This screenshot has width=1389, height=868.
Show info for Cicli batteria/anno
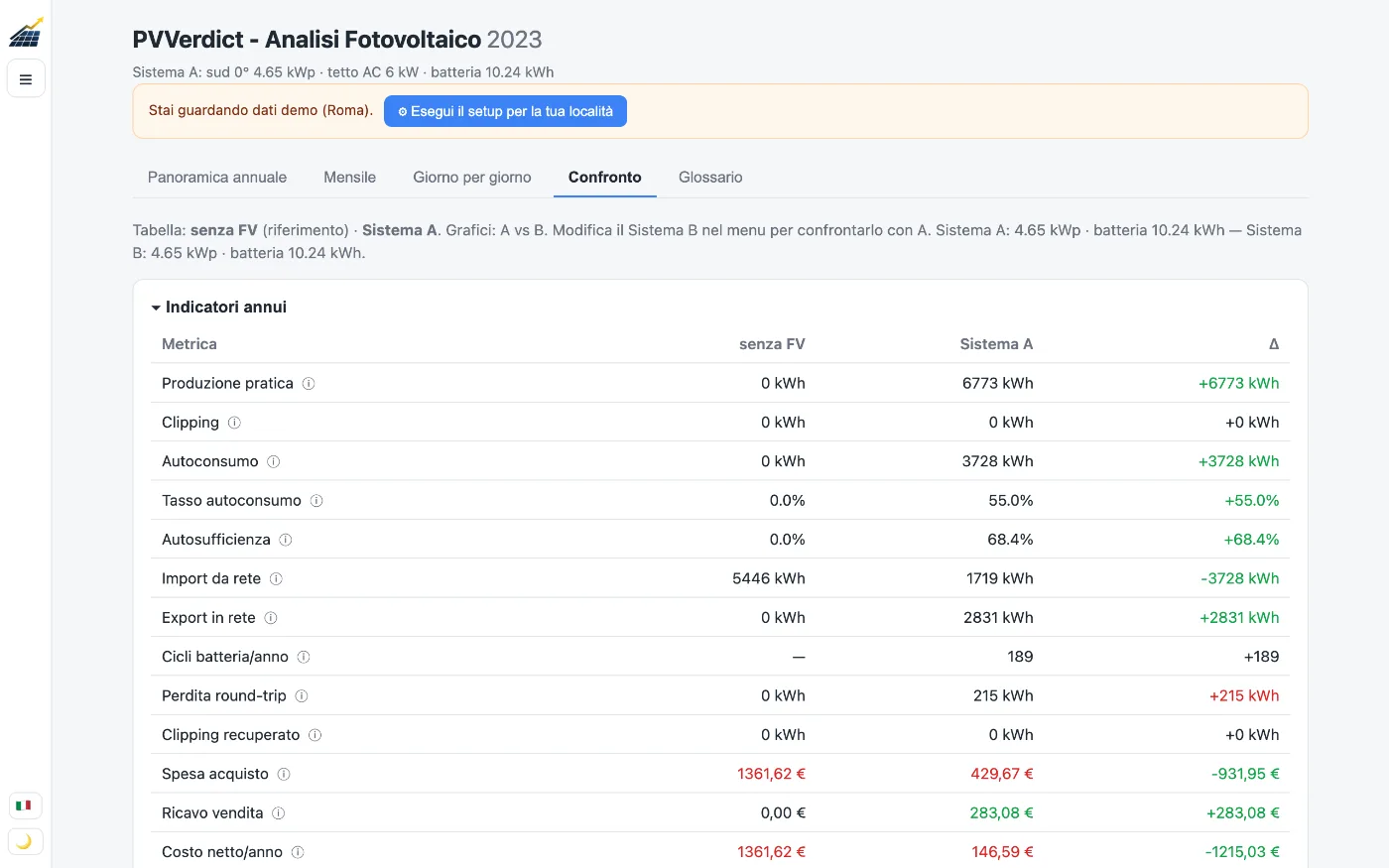(304, 657)
